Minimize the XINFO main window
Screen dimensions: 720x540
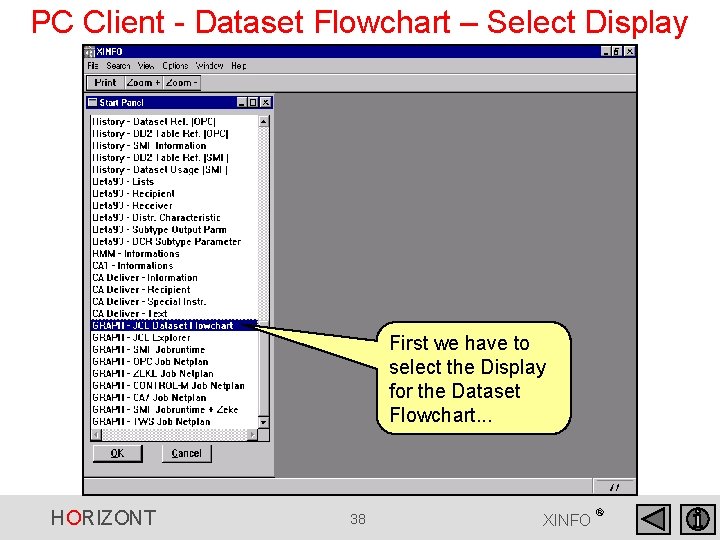click(x=606, y=51)
